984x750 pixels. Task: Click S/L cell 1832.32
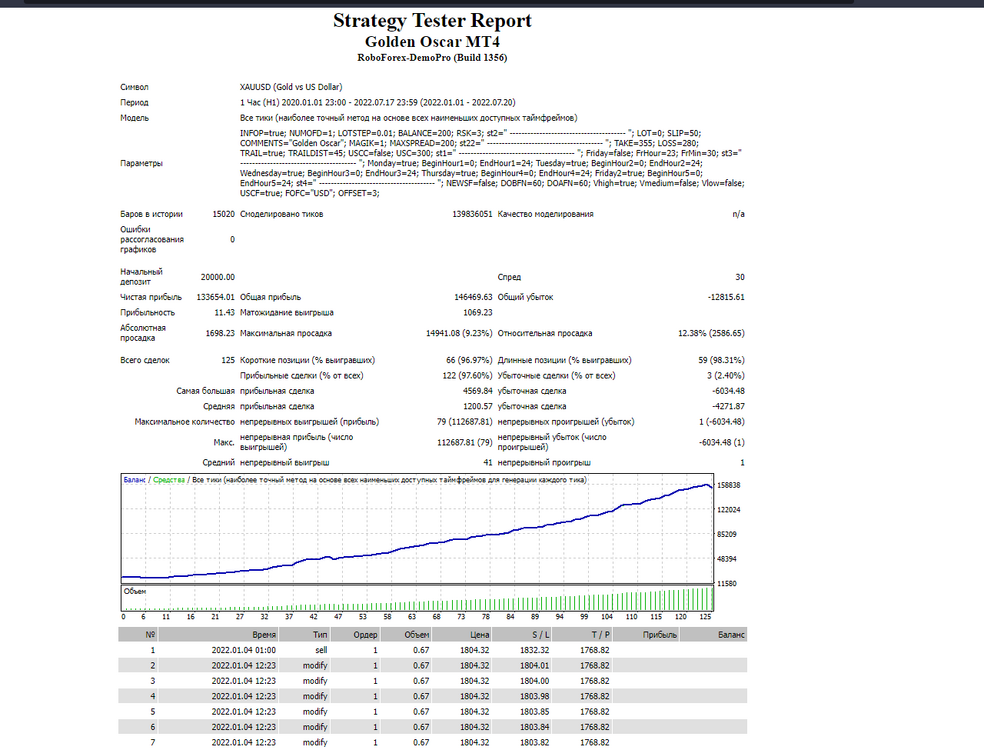[x=535, y=650]
